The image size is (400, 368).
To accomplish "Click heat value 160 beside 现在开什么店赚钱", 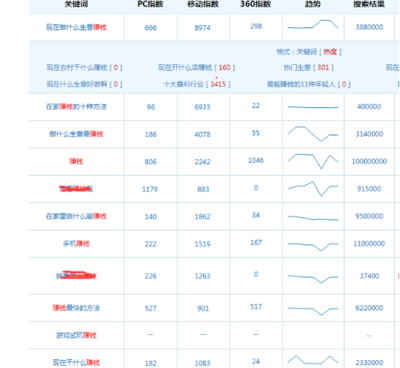I will [x=225, y=68].
